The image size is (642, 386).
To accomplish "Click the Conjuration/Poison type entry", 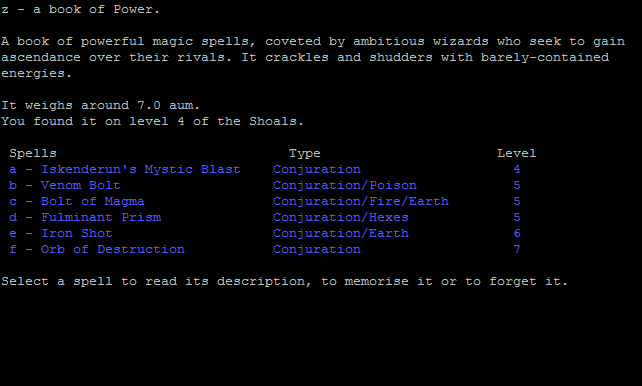I will (345, 185).
